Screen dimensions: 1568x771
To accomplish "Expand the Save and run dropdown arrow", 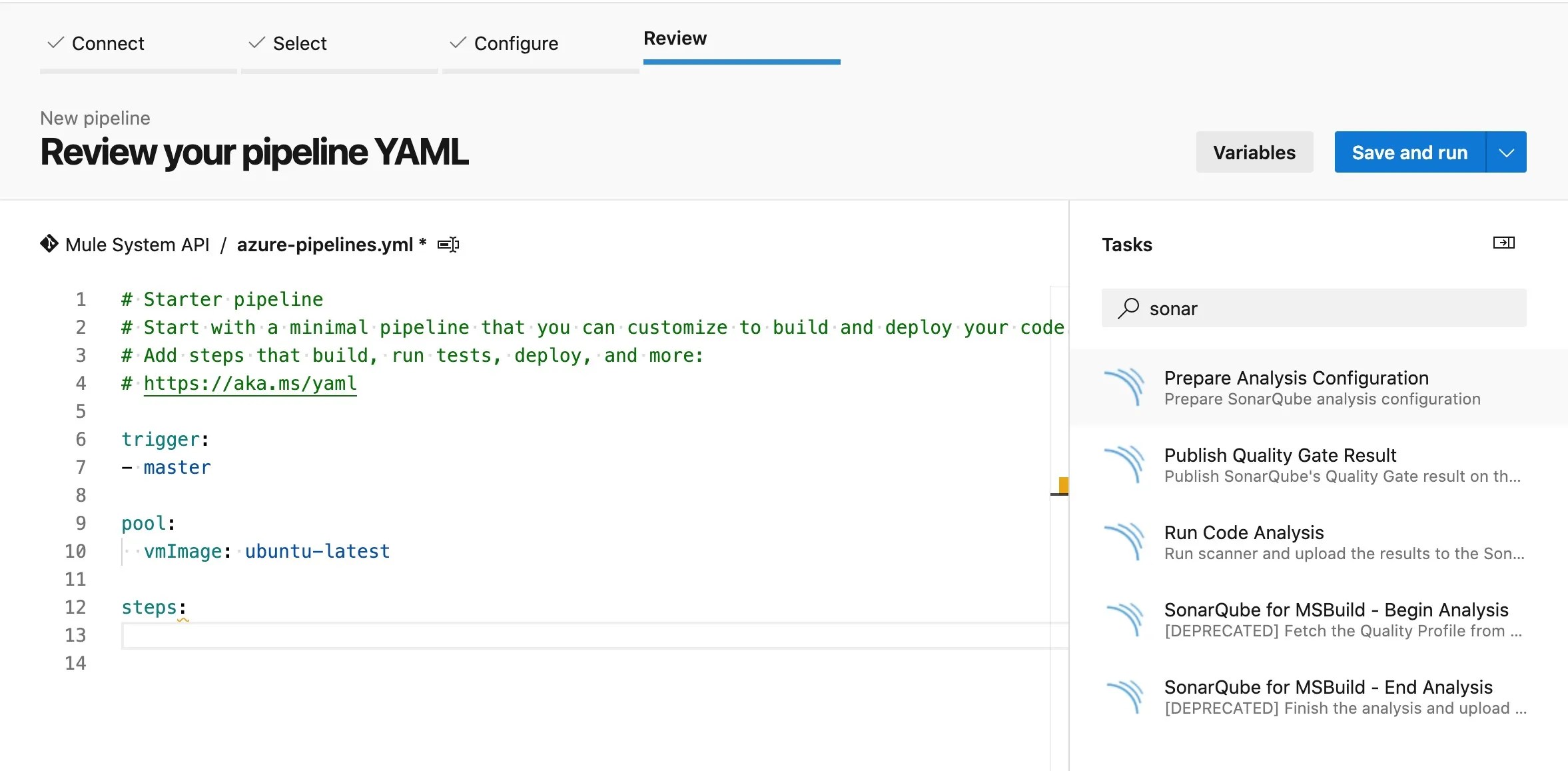I will click(x=1506, y=153).
